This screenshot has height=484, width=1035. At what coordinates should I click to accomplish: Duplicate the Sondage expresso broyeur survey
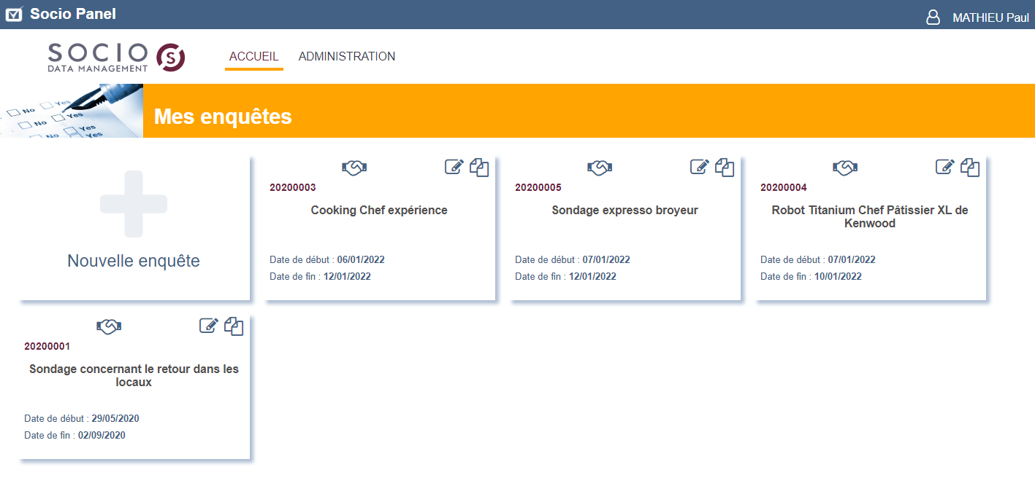coord(725,167)
